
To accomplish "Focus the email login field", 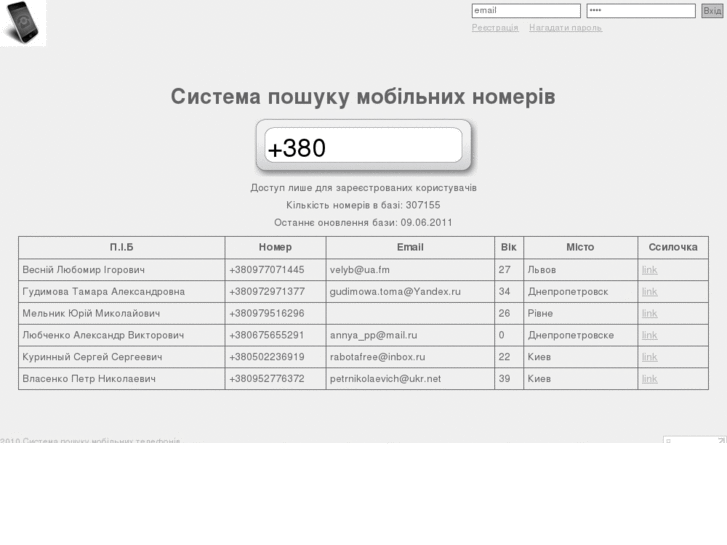I will click(x=526, y=11).
